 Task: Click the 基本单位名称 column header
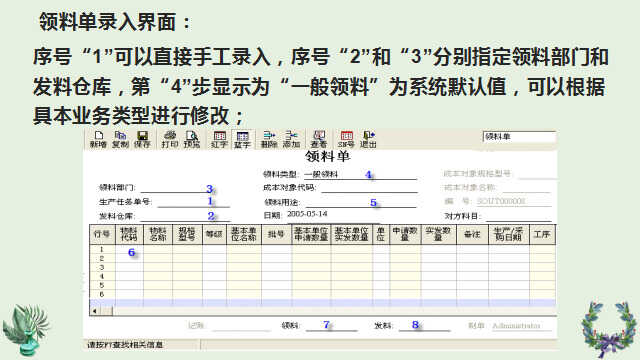click(x=244, y=234)
